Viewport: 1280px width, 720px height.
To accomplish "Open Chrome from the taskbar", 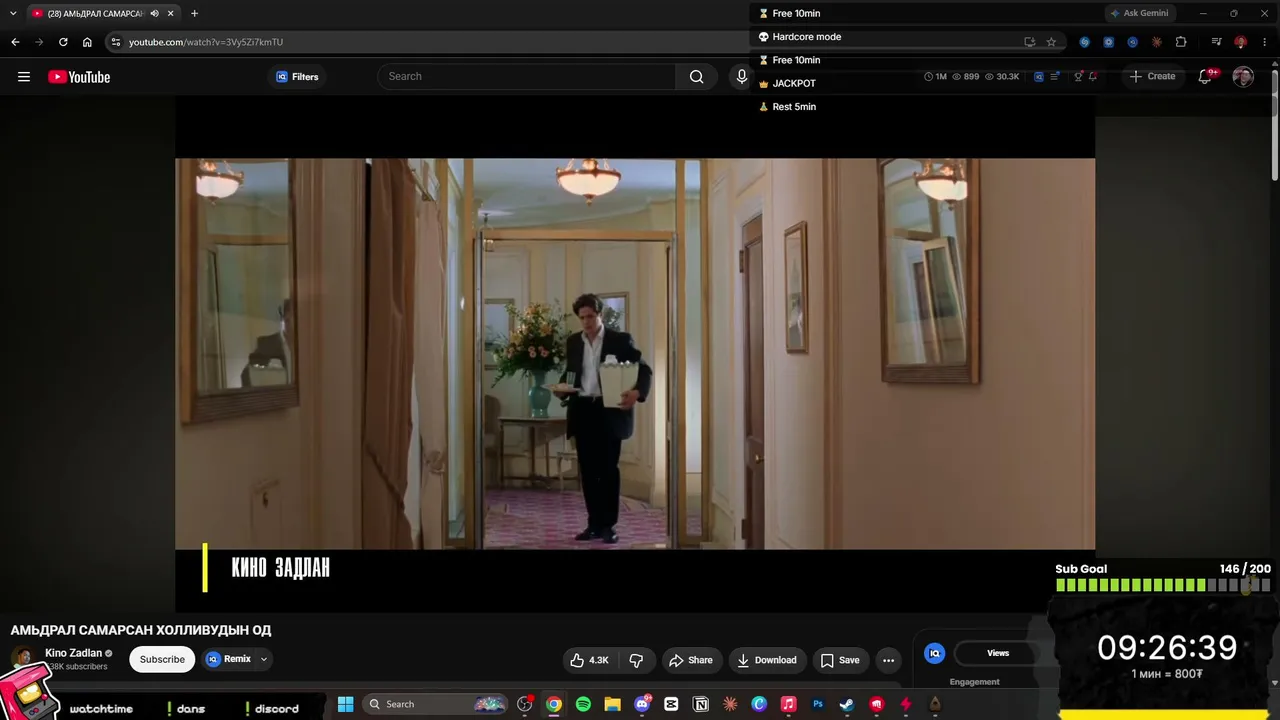I will [x=554, y=704].
